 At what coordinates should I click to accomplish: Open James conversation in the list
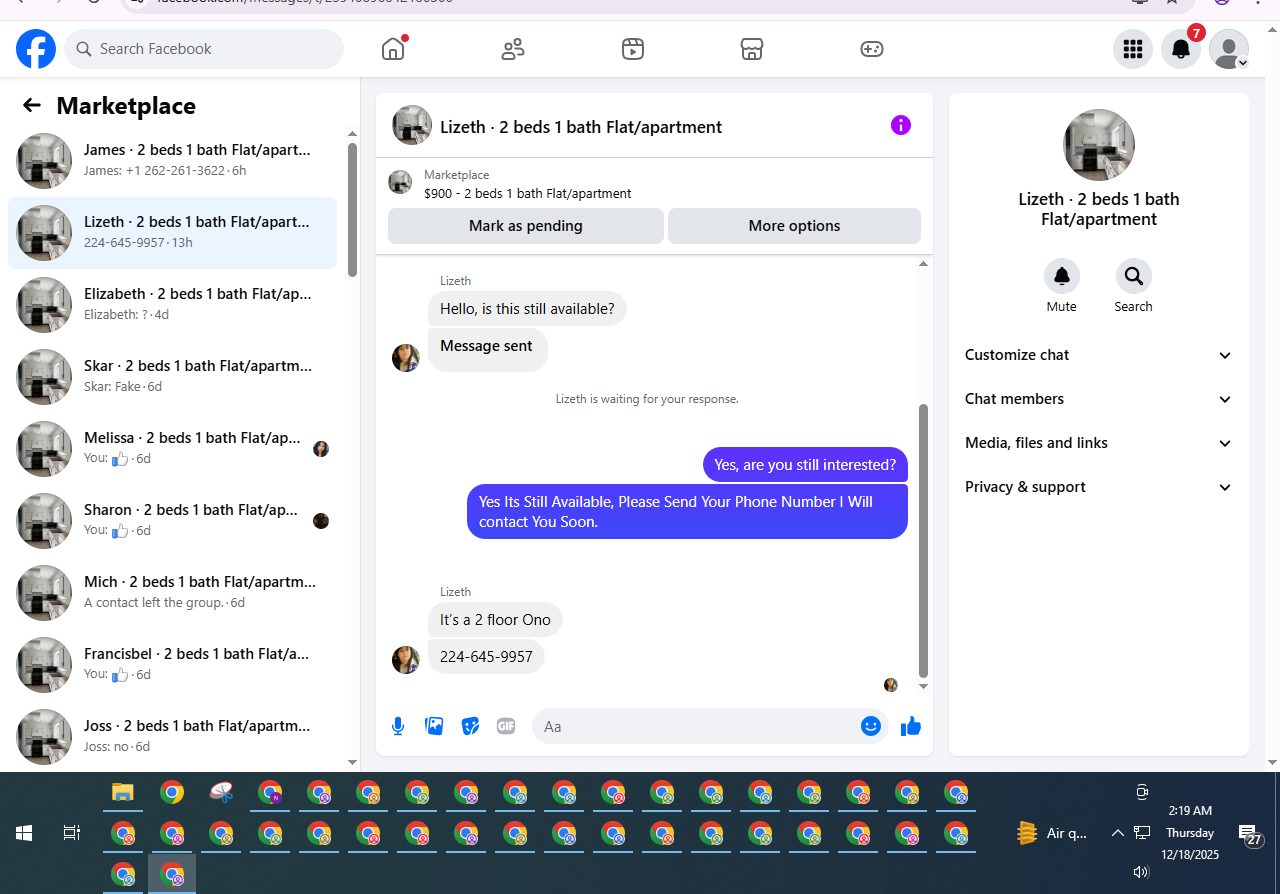point(173,161)
